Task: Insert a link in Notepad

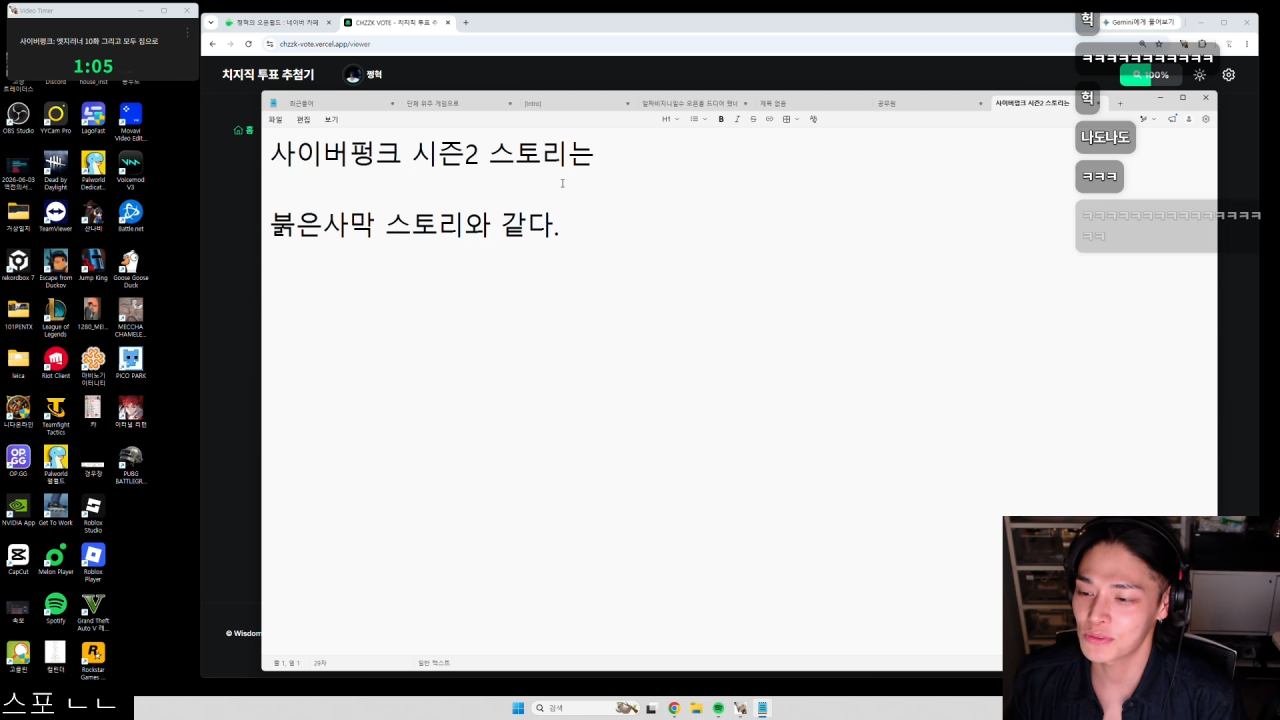Action: pos(769,119)
